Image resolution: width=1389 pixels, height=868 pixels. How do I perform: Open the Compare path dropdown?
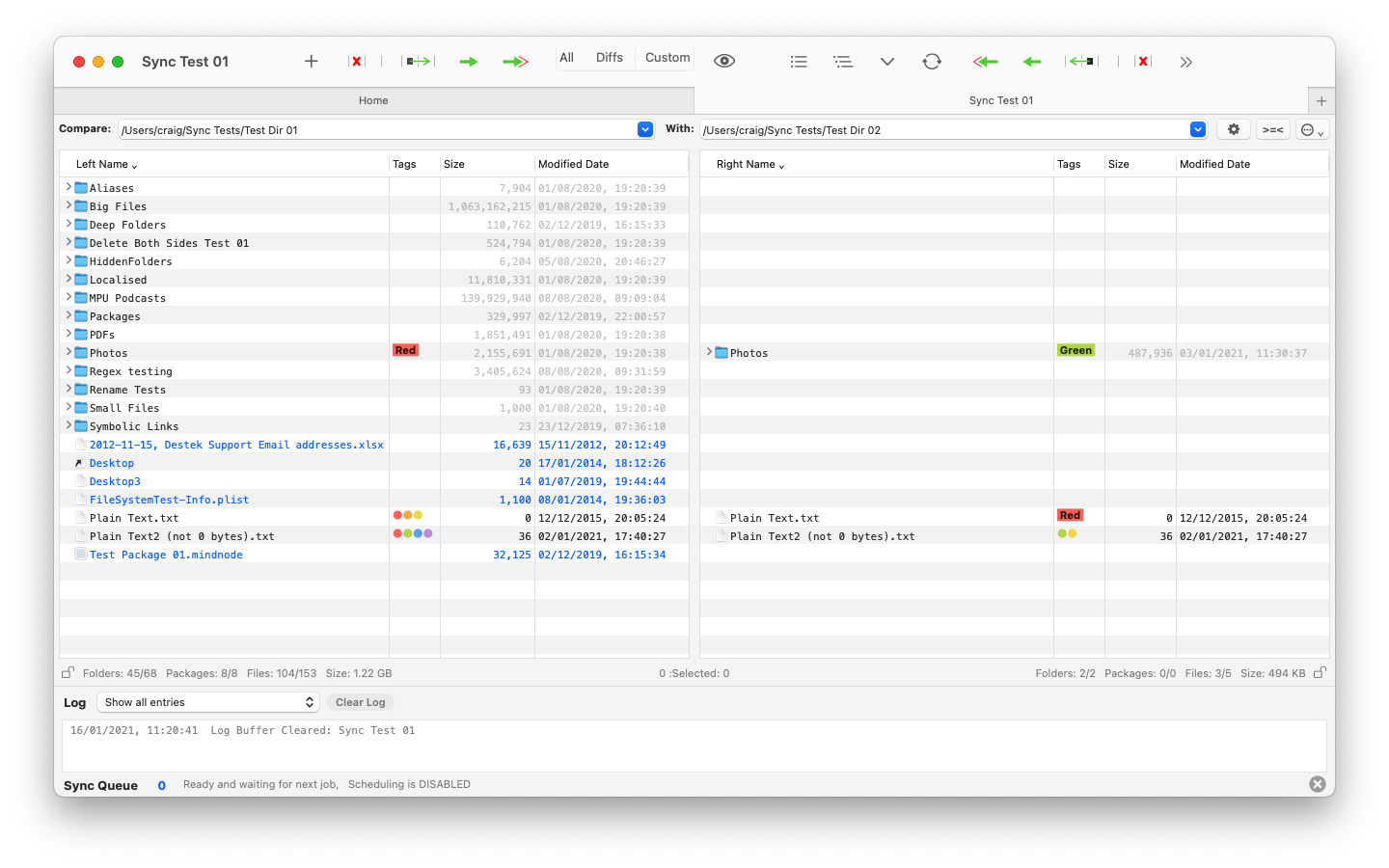click(645, 129)
